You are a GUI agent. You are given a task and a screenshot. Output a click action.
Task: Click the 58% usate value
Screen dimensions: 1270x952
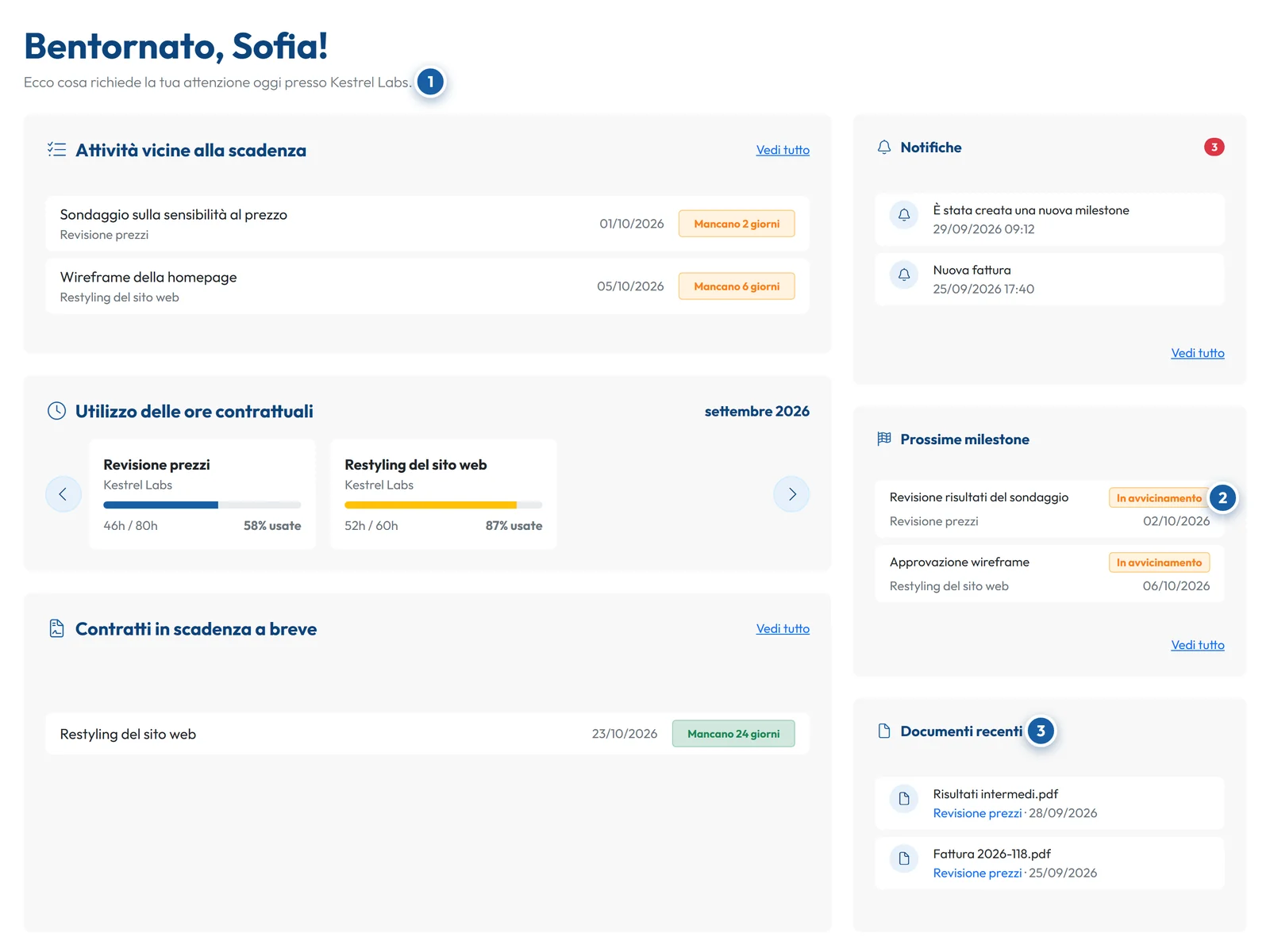click(272, 526)
